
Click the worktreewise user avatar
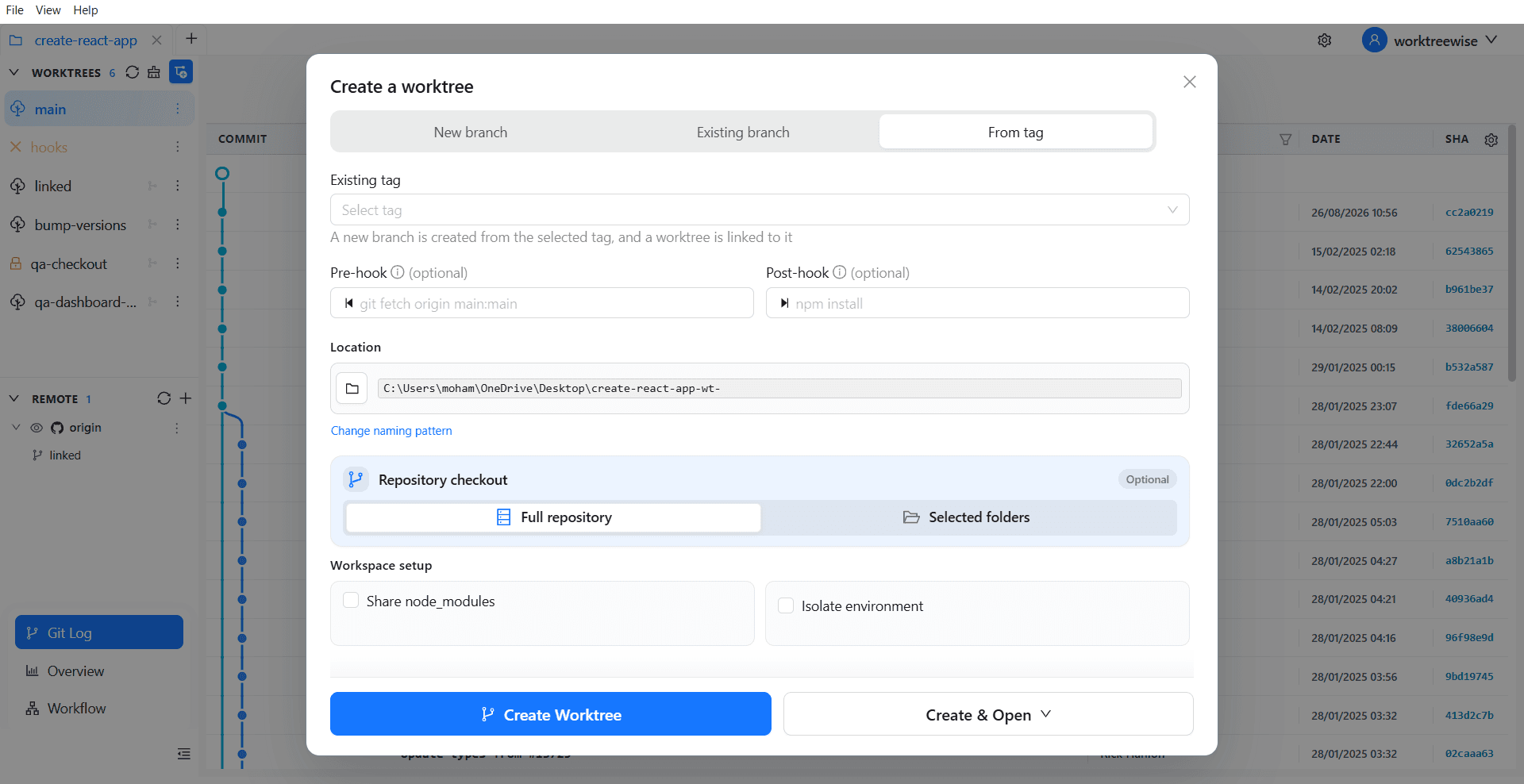(x=1375, y=40)
